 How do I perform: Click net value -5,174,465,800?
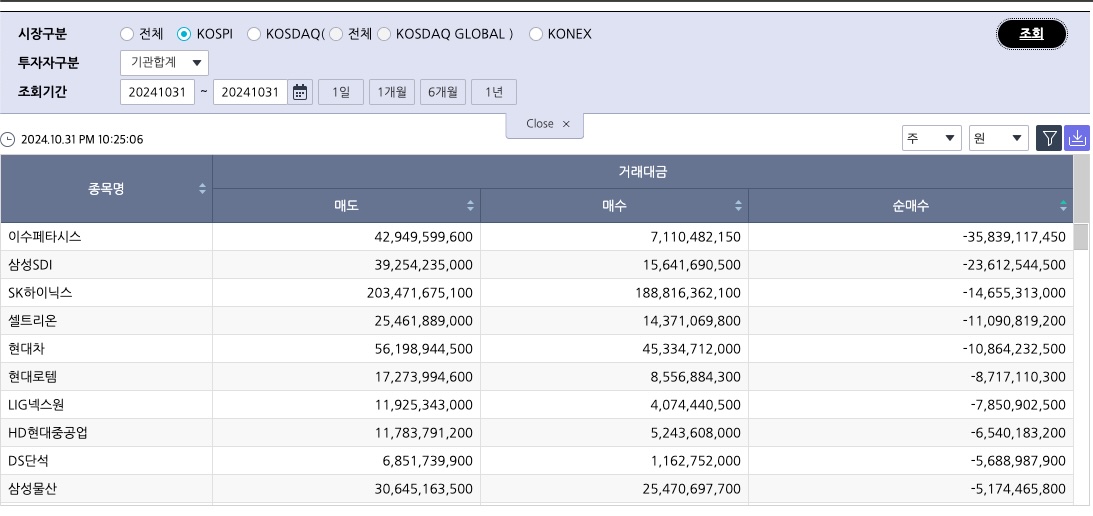coord(1018,489)
